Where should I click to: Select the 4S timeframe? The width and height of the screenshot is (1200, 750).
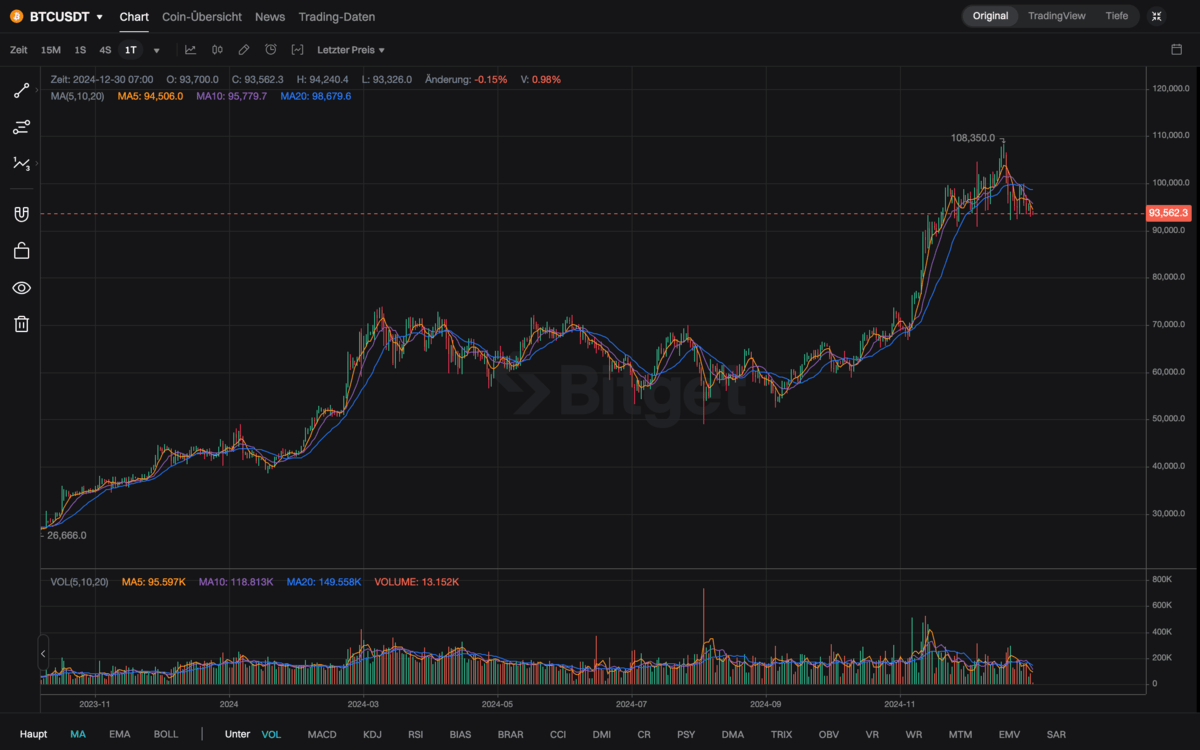105,50
